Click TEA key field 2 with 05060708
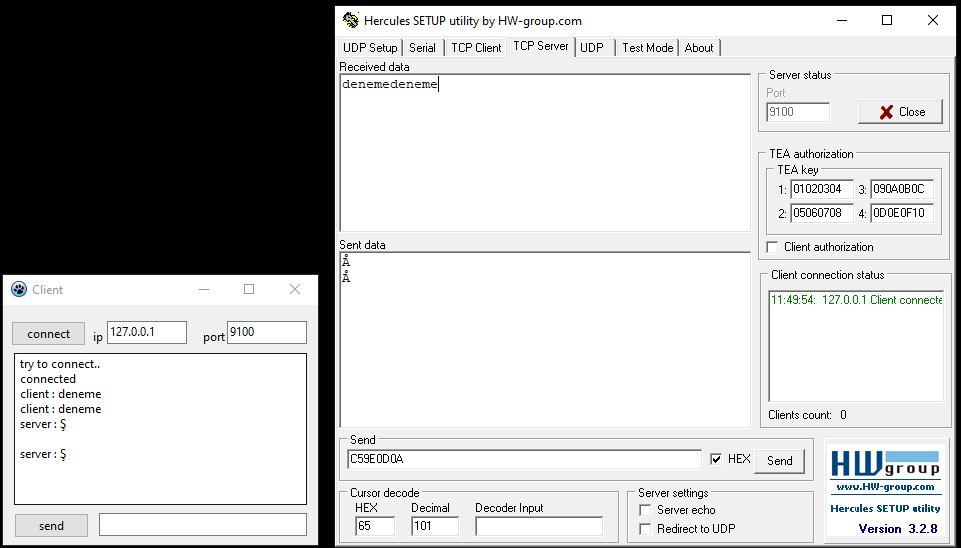 (821, 213)
